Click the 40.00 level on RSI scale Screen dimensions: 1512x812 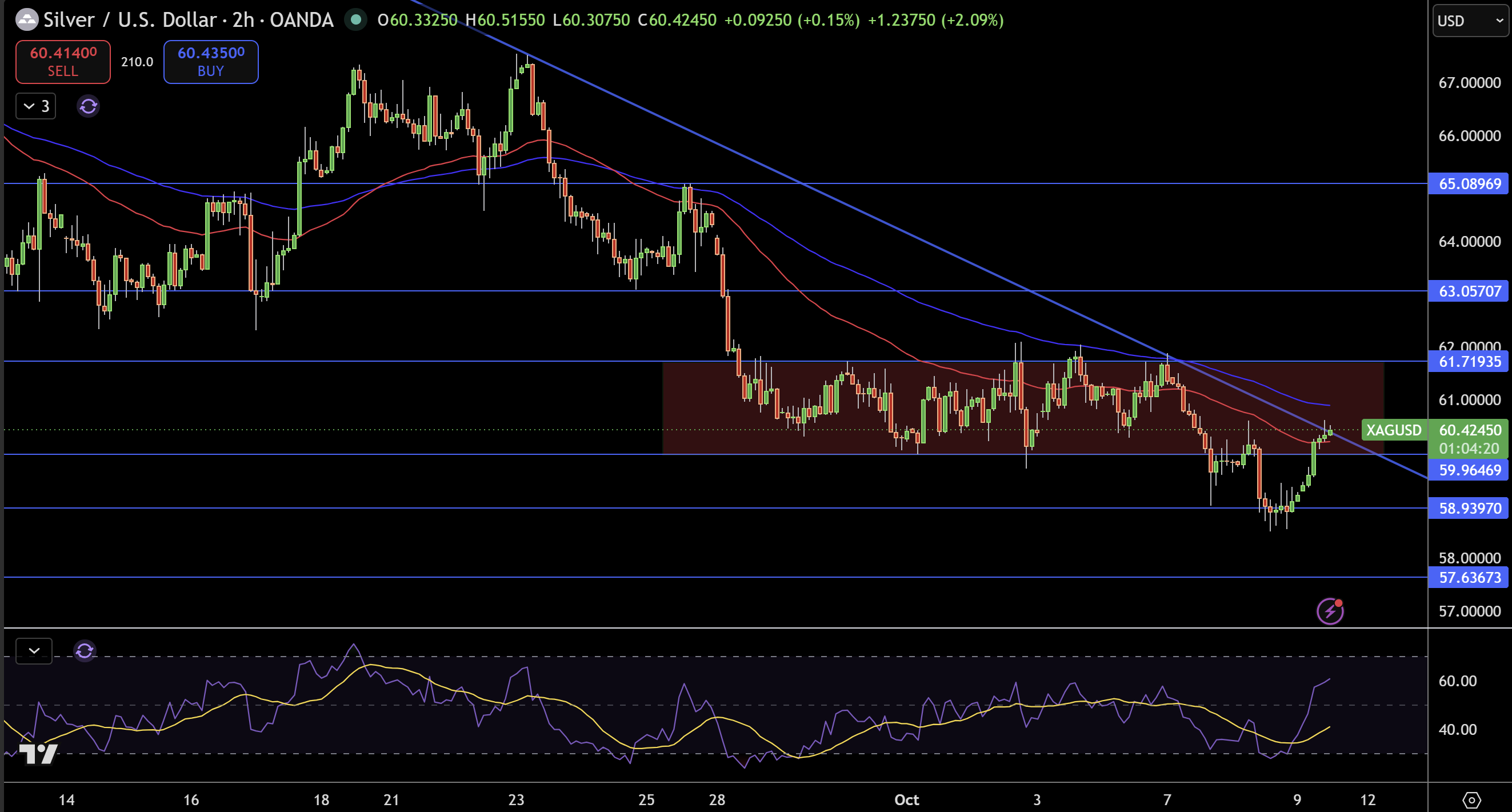pos(1457,730)
